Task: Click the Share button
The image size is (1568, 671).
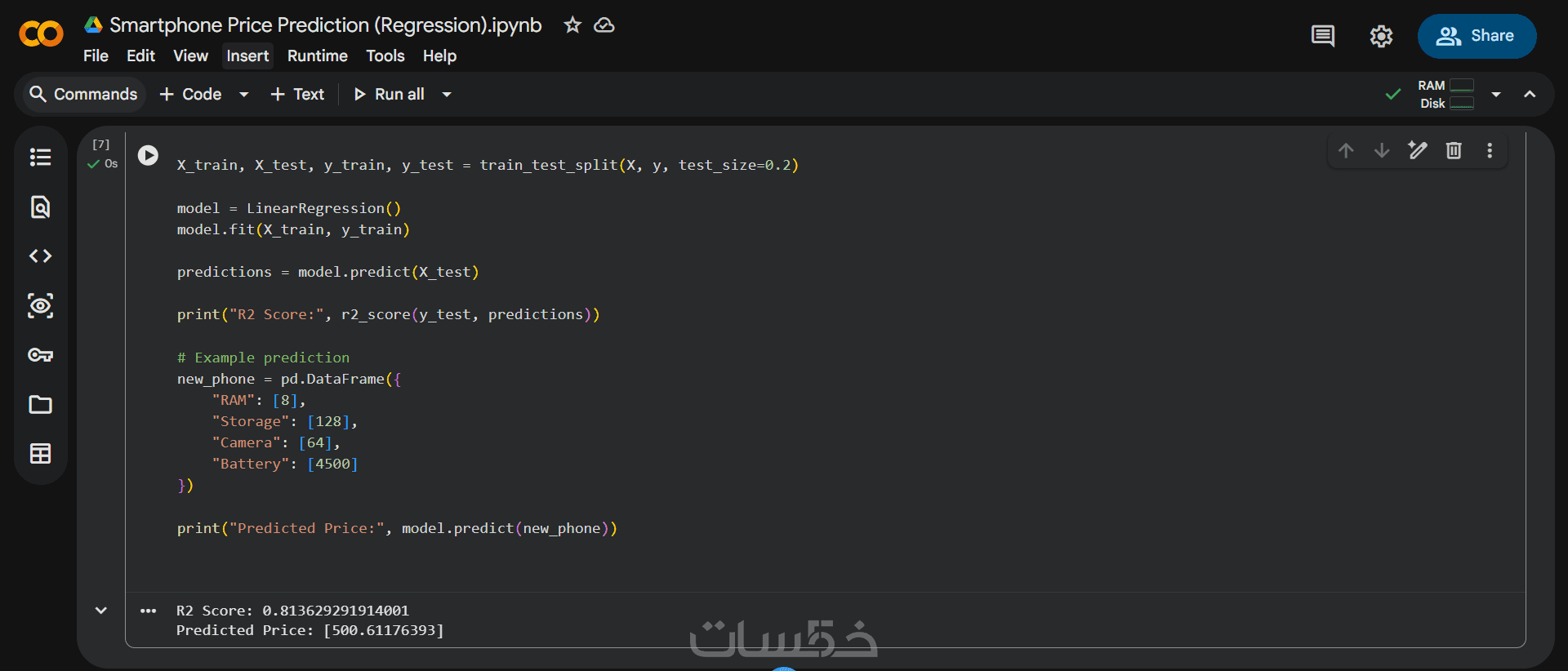Action: click(x=1477, y=36)
